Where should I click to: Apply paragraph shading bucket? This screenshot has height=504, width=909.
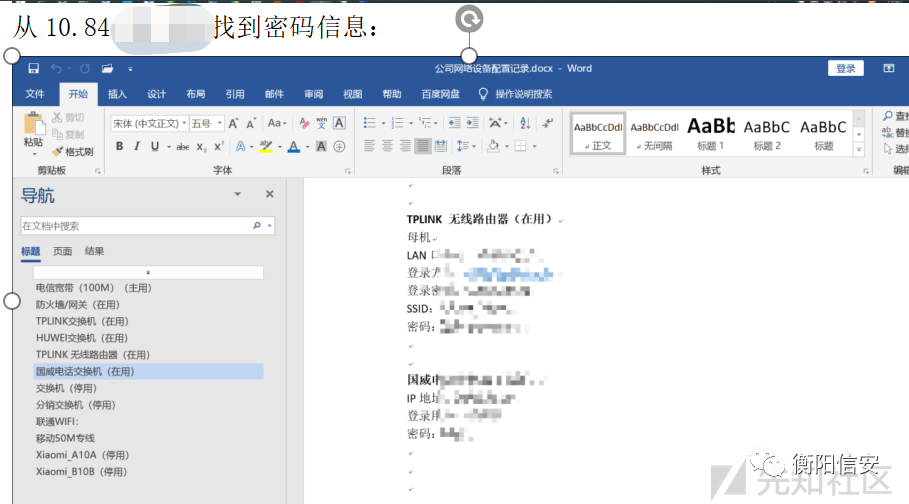tap(493, 146)
